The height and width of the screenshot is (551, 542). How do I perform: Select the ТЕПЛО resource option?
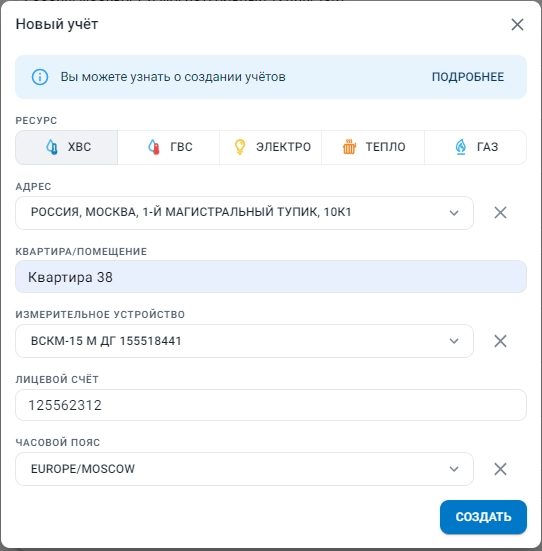[373, 147]
